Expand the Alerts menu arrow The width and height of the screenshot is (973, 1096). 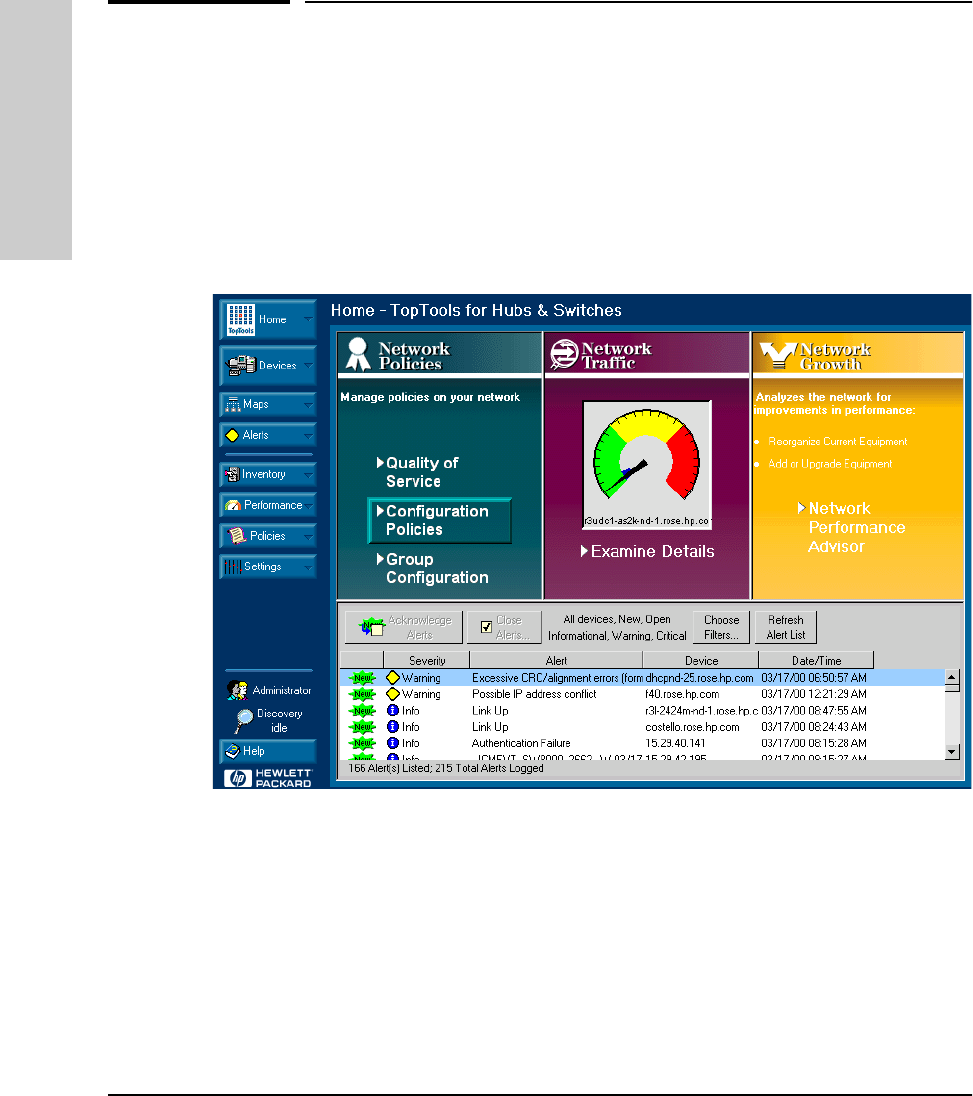click(307, 436)
